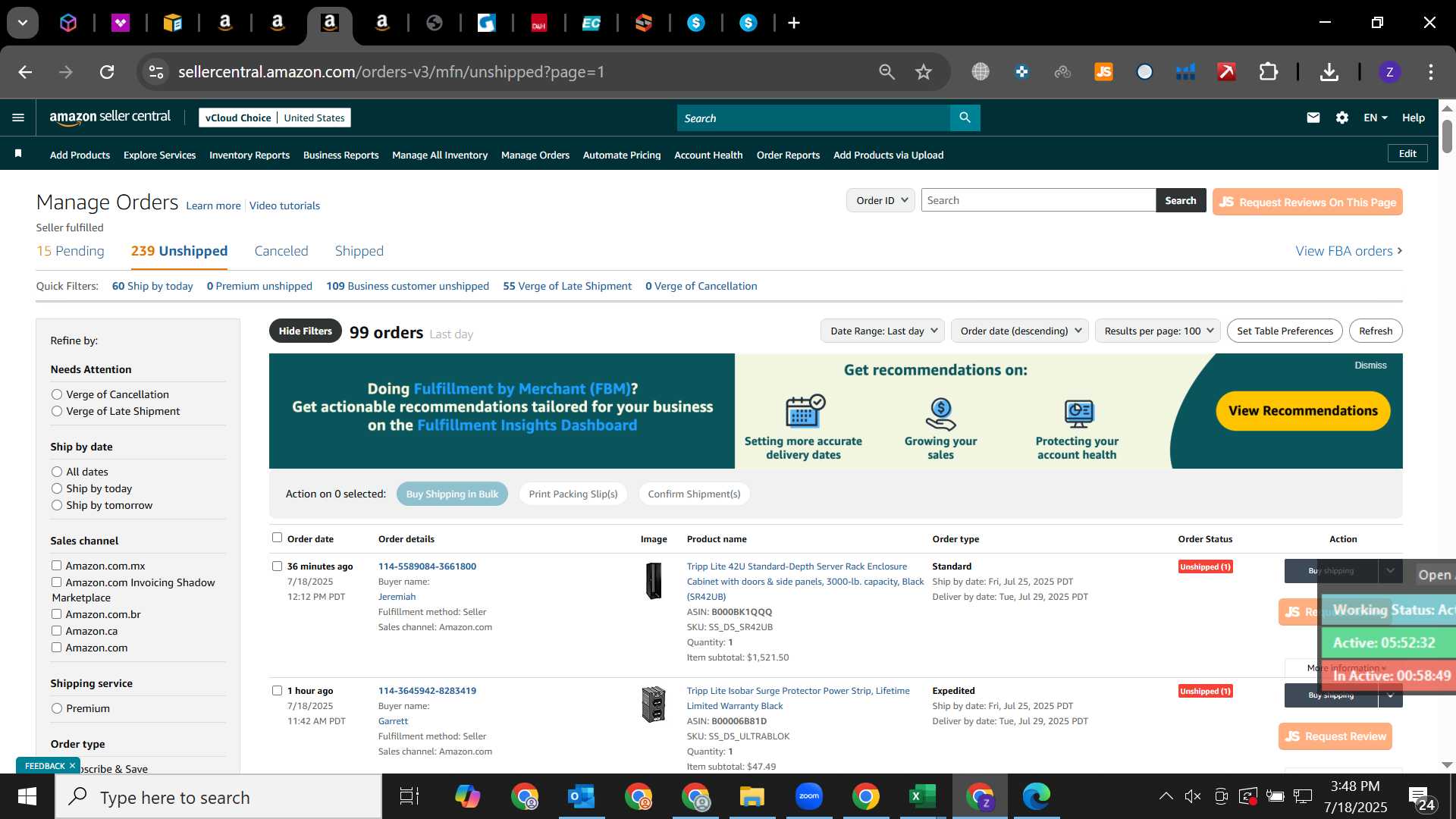This screenshot has width=1456, height=819.
Task: Open the Date Range: Last day dropdown
Action: (883, 331)
